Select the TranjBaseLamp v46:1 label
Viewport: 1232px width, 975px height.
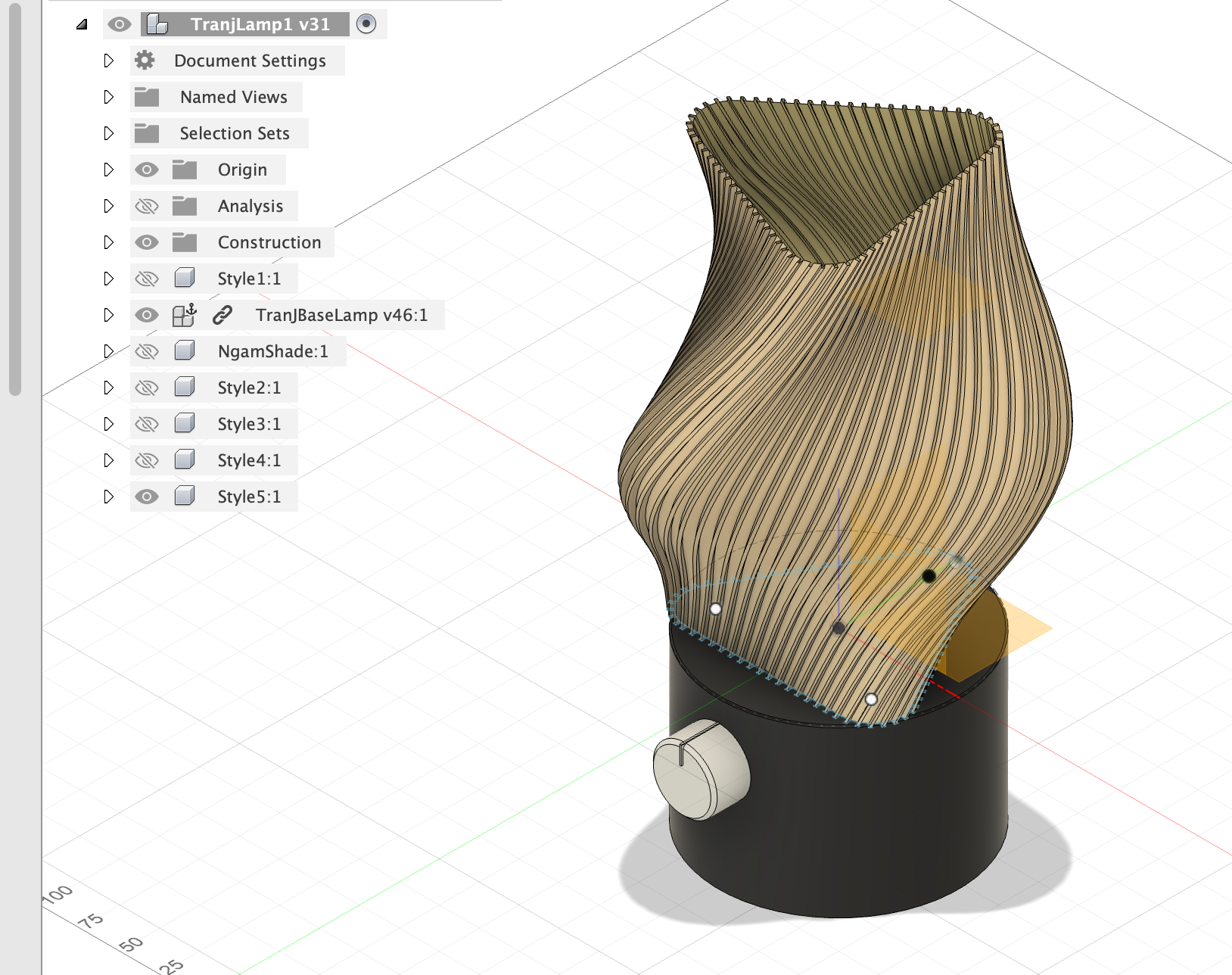click(341, 315)
